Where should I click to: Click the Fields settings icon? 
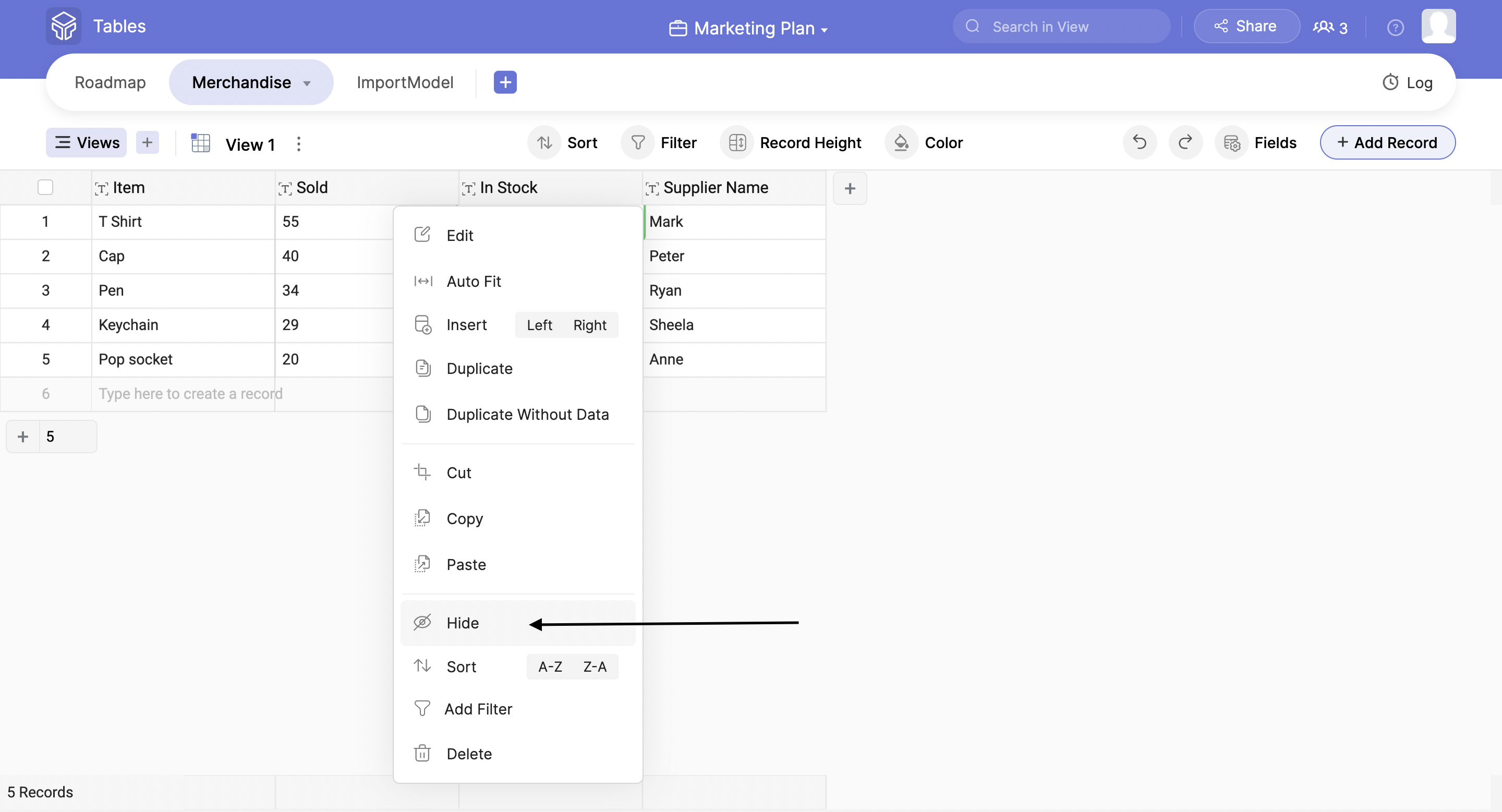click(x=1231, y=143)
